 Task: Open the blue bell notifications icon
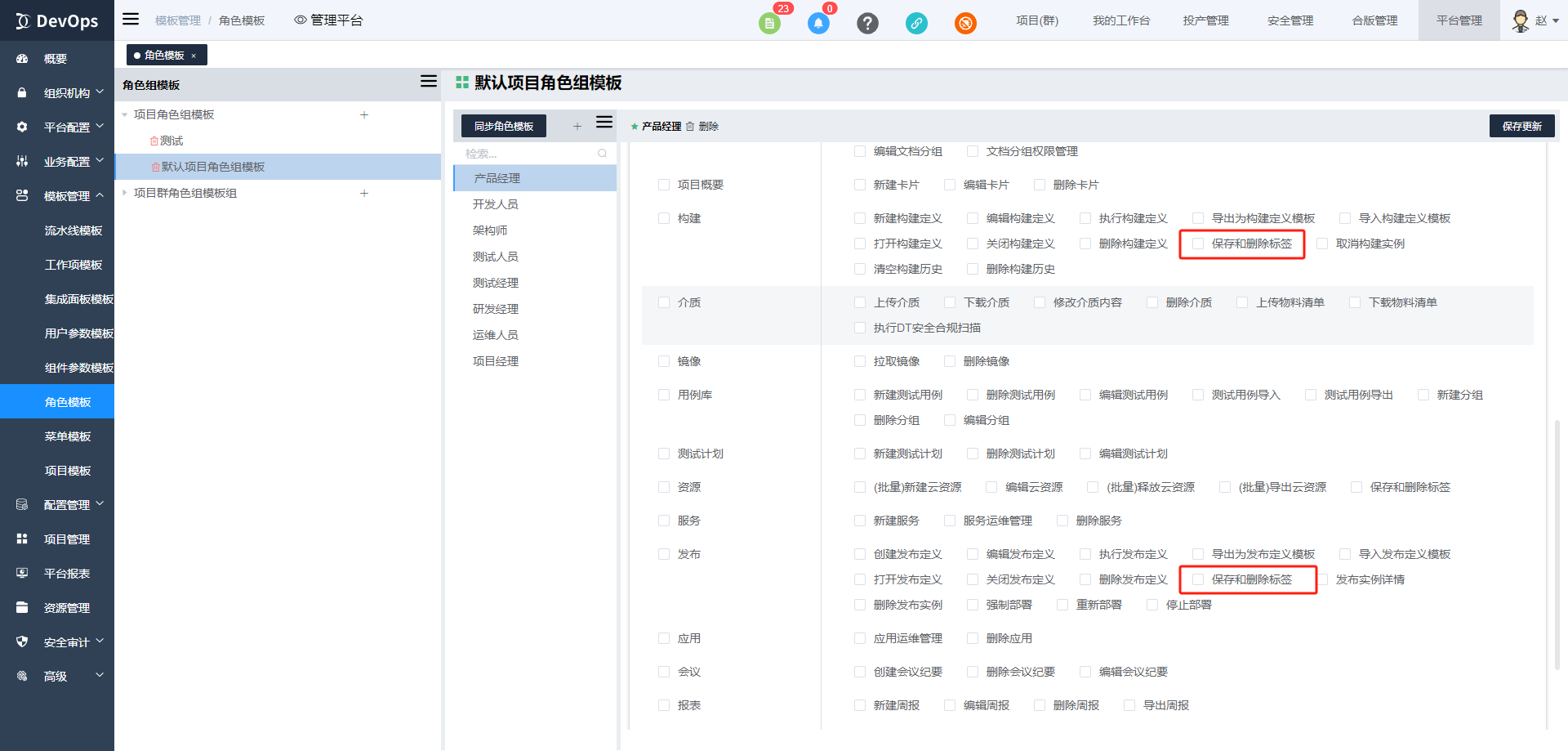tap(818, 23)
